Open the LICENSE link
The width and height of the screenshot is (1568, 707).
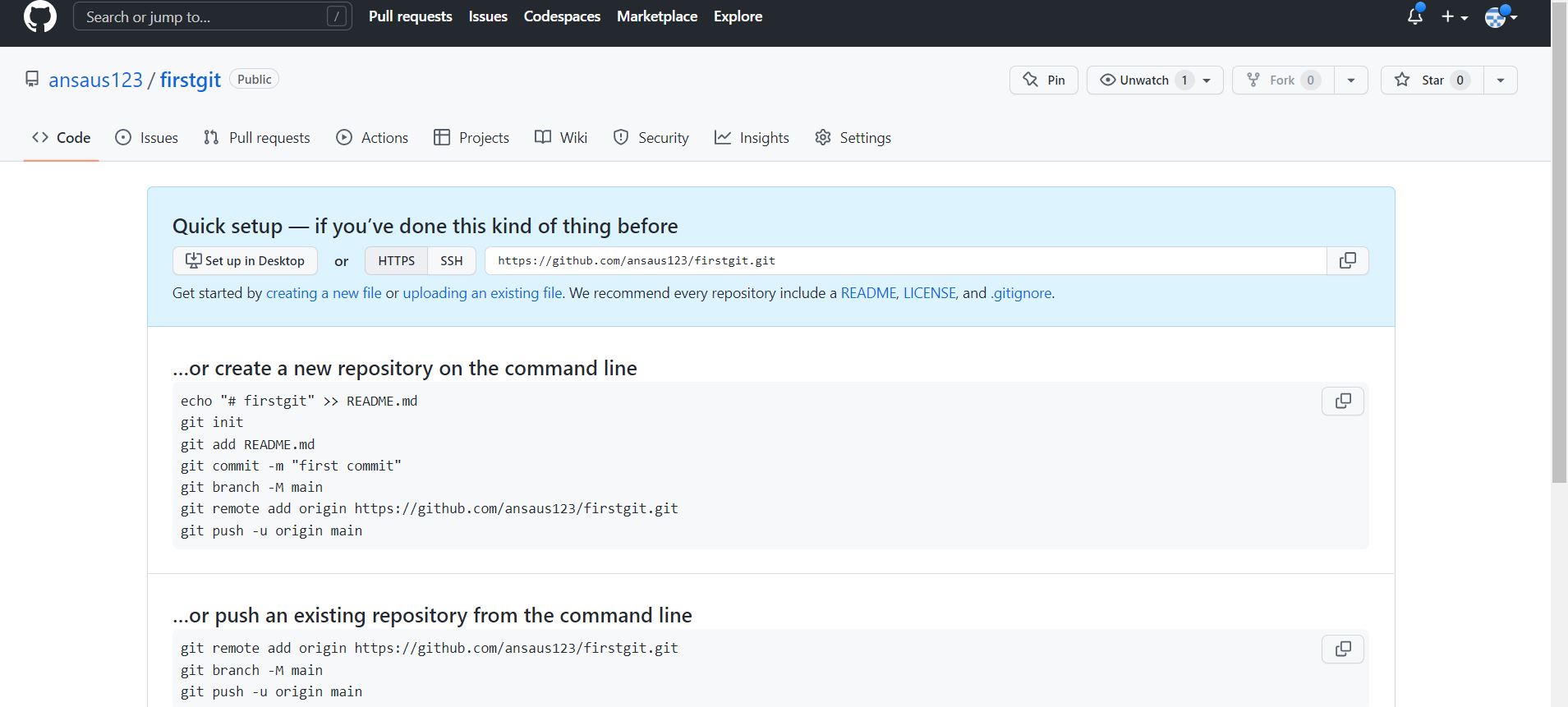coord(929,293)
